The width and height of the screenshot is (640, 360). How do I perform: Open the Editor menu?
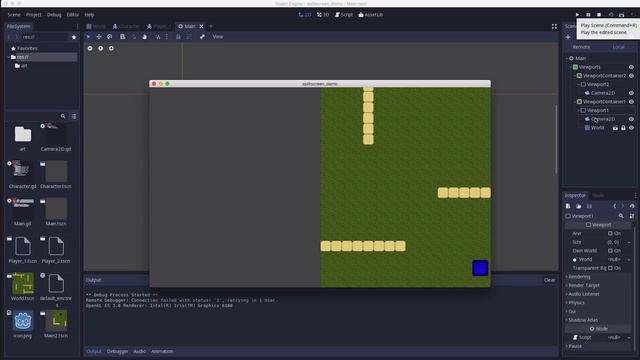pos(73,15)
